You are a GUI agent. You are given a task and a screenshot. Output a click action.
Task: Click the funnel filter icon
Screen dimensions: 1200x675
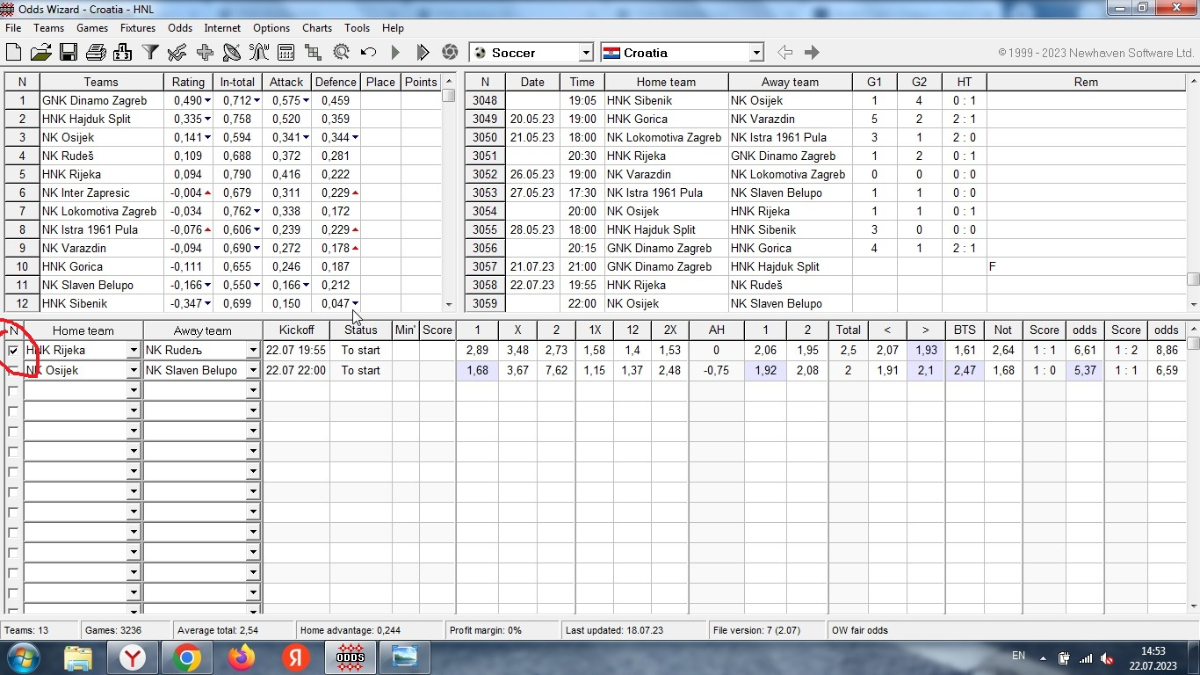coord(150,52)
